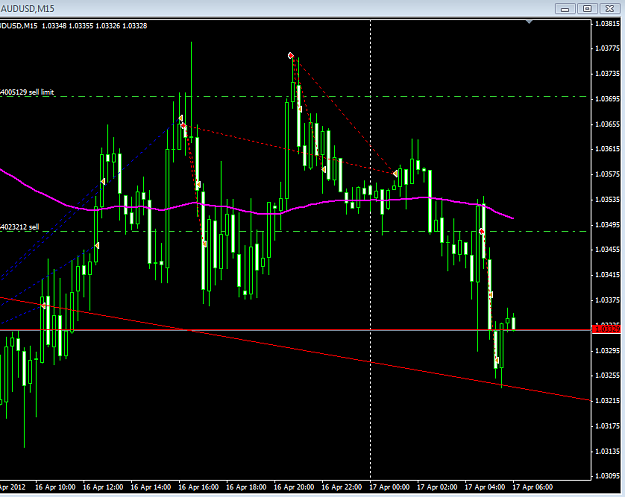The width and height of the screenshot is (625, 497).
Task: Minimize the AUDUSD chart window
Action: (x=565, y=8)
